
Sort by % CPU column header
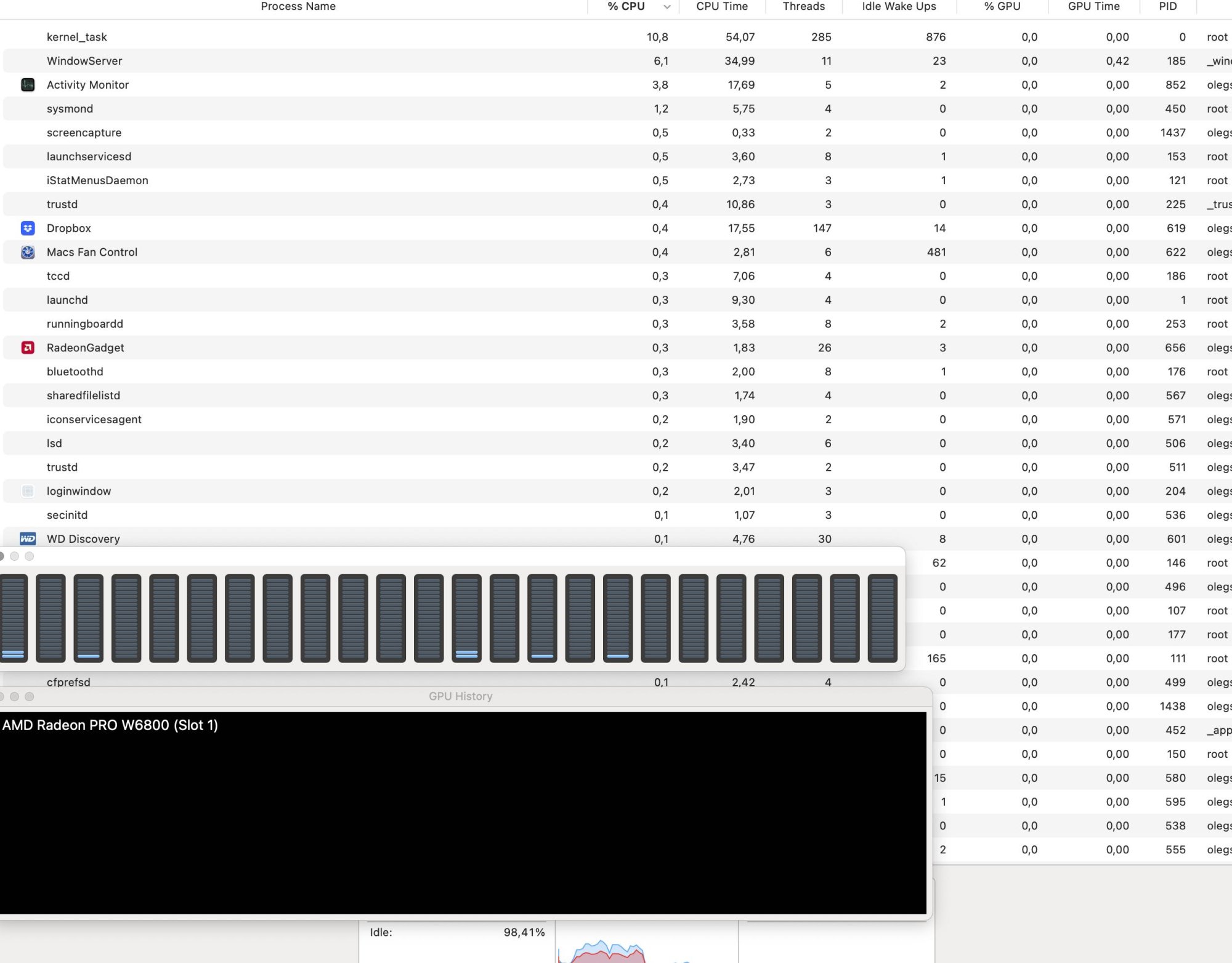pos(626,7)
